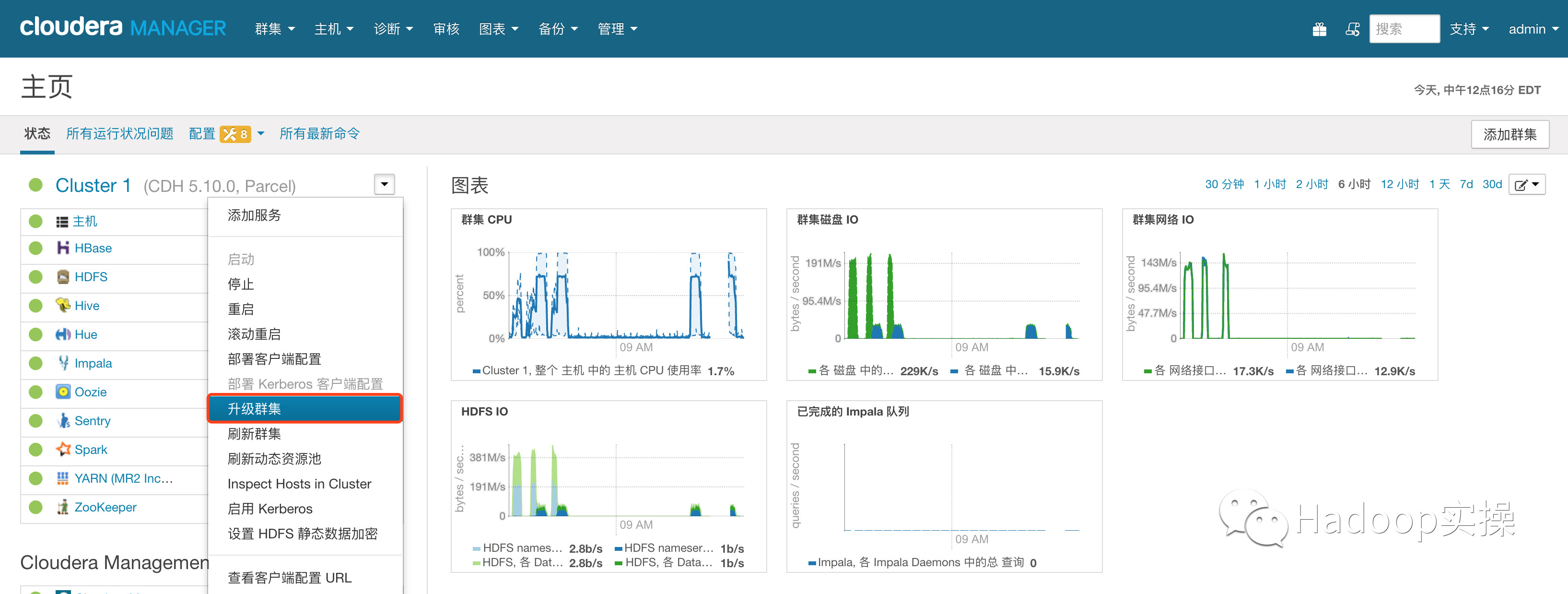Open the 支持 dropdown
Image resolution: width=1568 pixels, height=594 pixels.
(x=1469, y=29)
